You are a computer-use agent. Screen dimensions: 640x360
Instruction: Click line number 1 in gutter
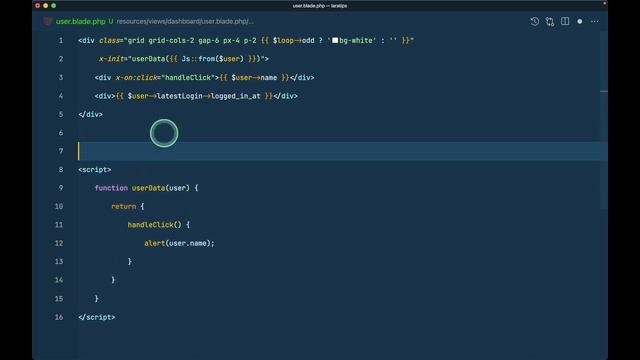[61, 40]
